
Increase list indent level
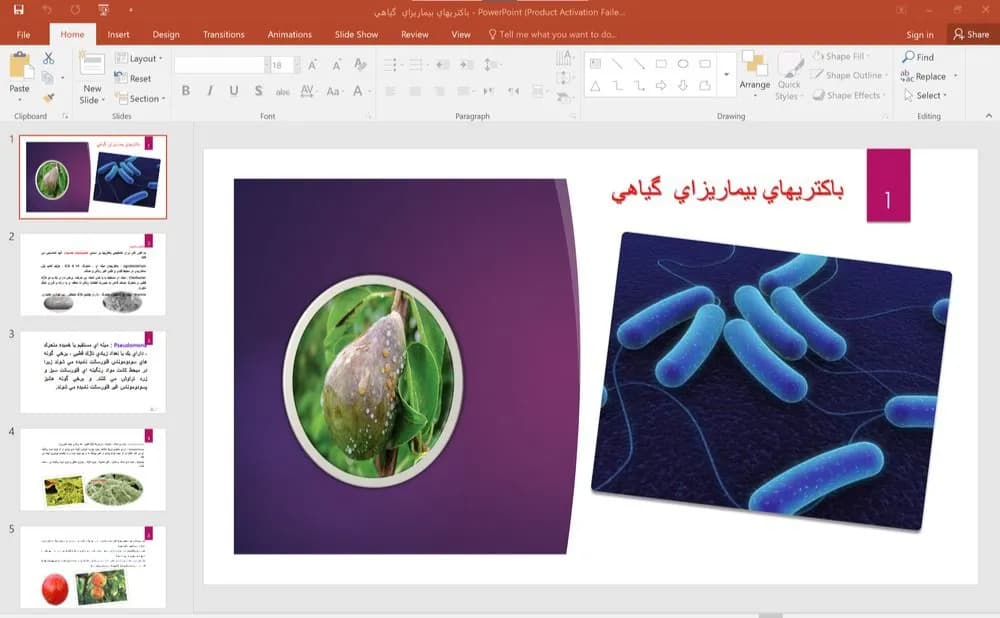point(467,64)
